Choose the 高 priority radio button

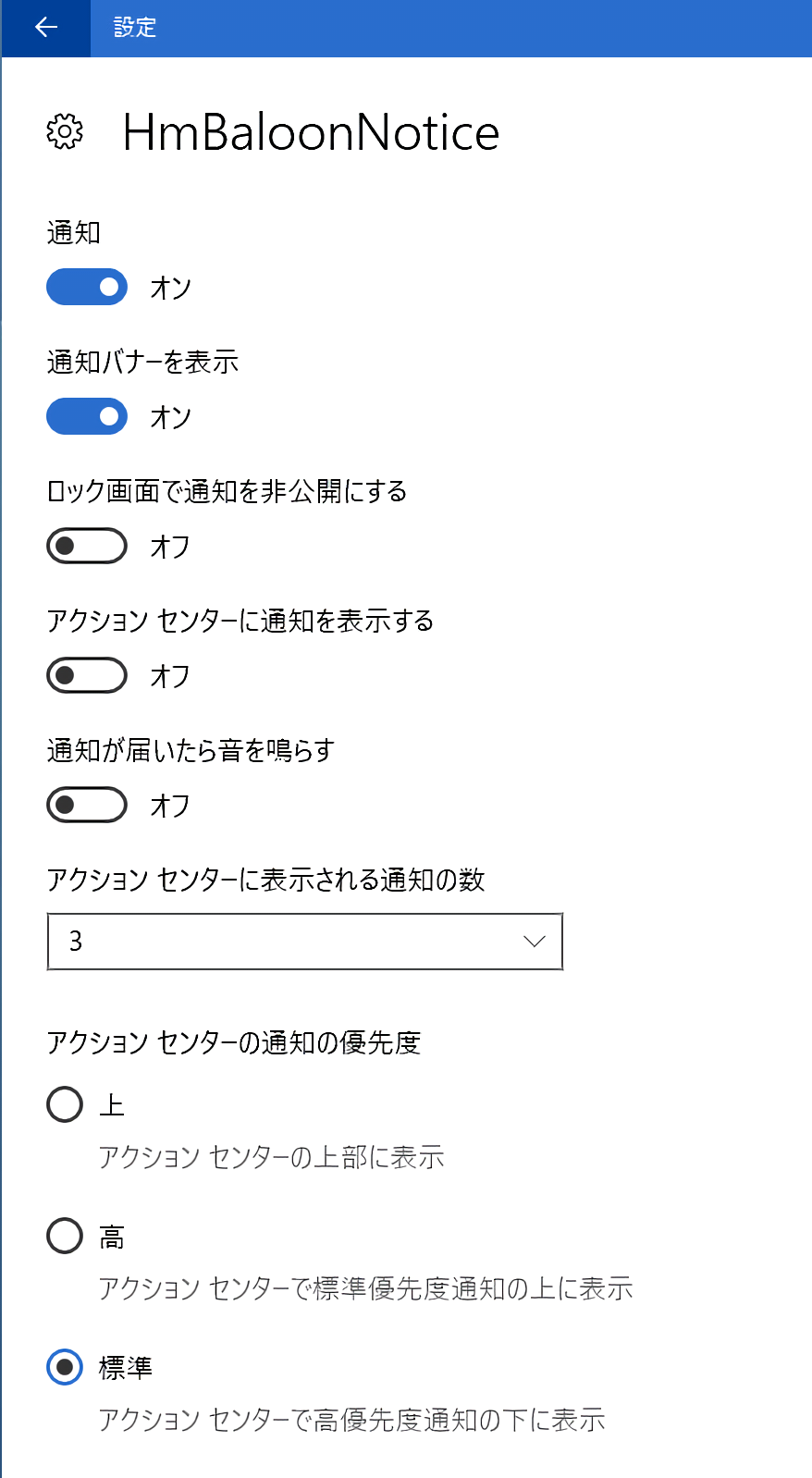coord(65,1236)
